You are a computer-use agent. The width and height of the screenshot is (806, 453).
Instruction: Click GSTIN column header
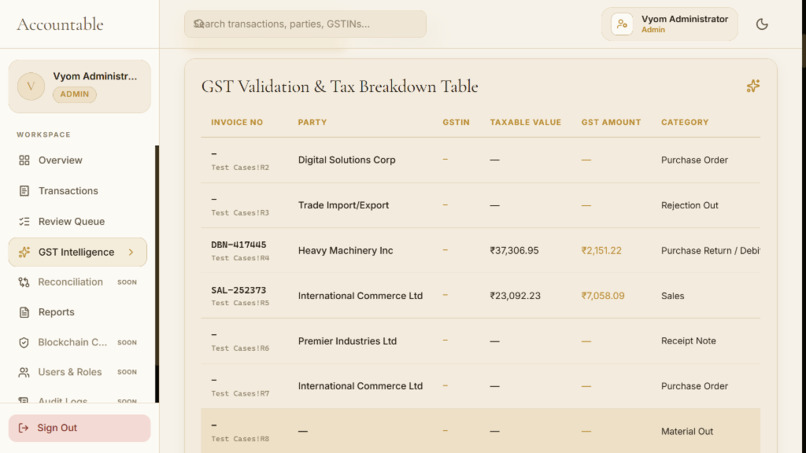click(456, 122)
